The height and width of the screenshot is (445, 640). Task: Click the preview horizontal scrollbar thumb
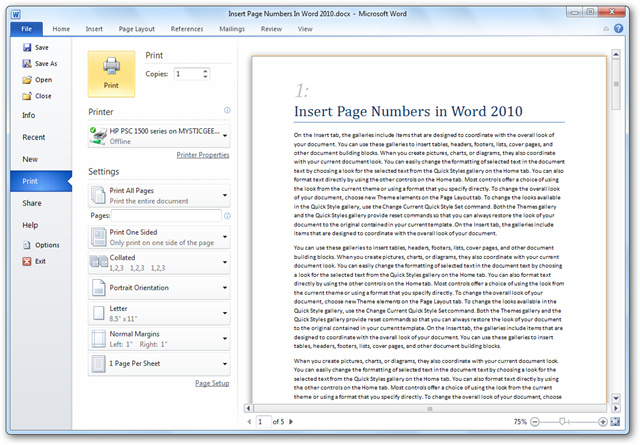point(430,409)
